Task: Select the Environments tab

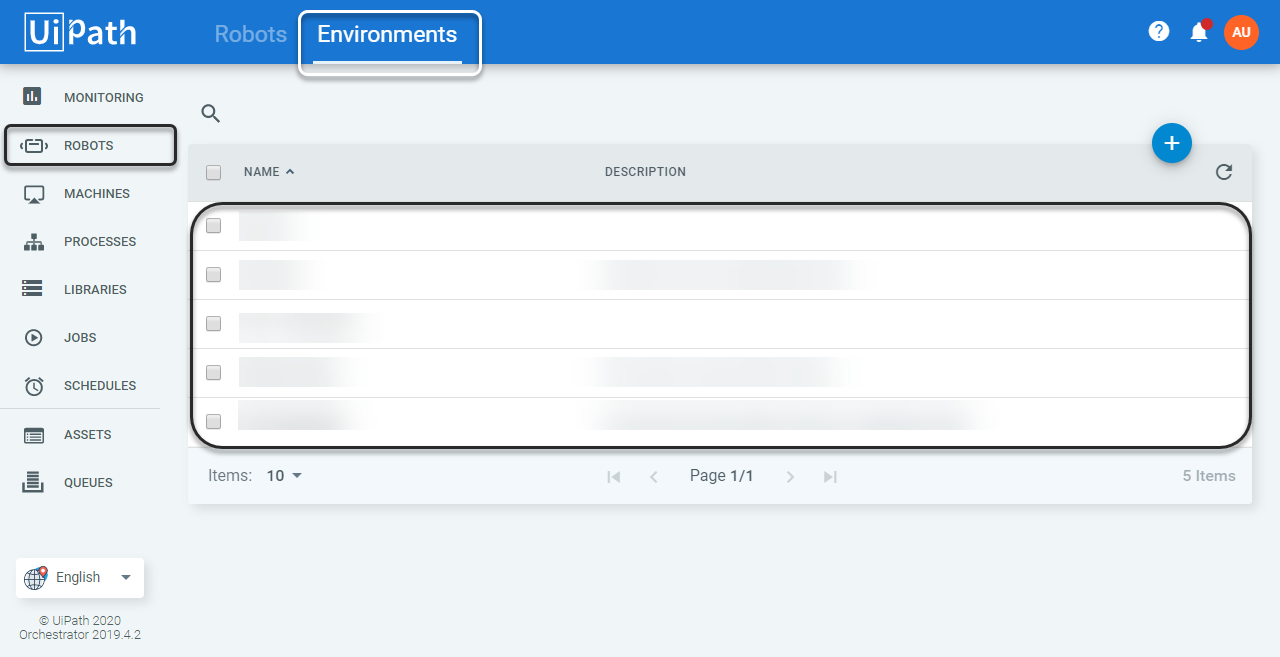Action: 387,34
